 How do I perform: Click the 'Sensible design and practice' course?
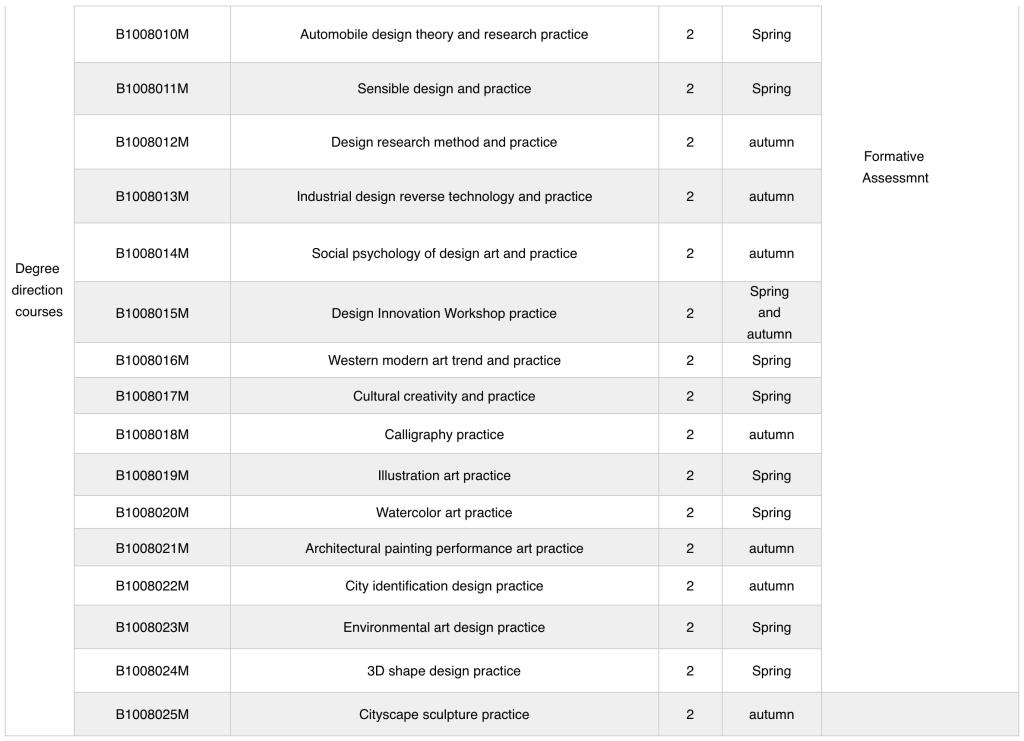pyautogui.click(x=444, y=89)
